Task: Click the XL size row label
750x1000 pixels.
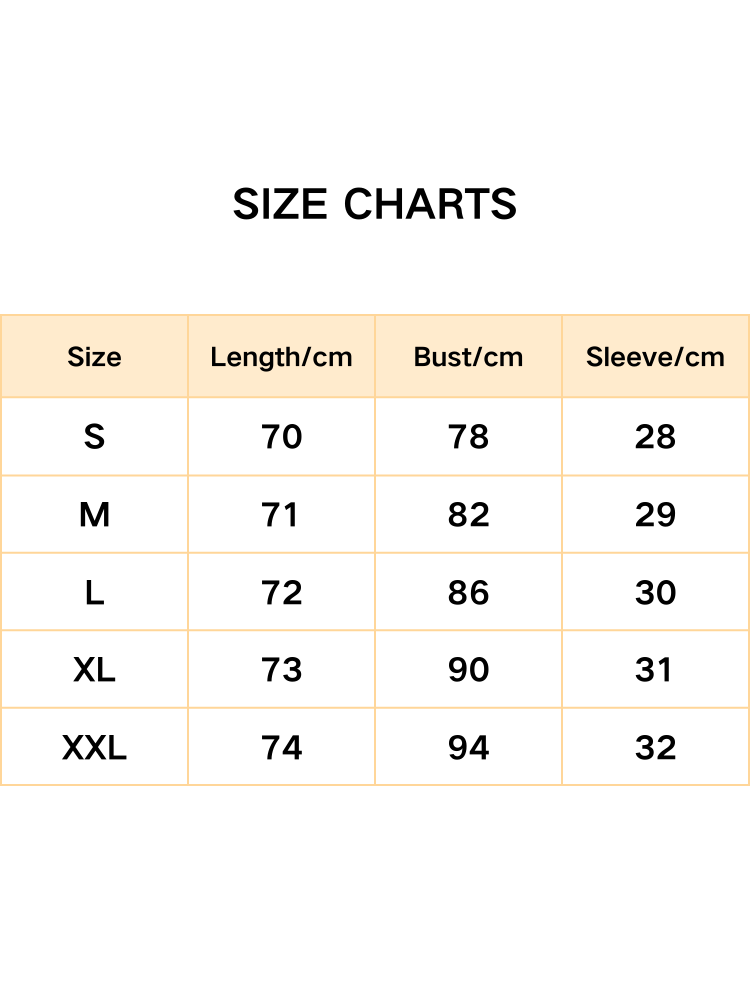Action: point(94,670)
